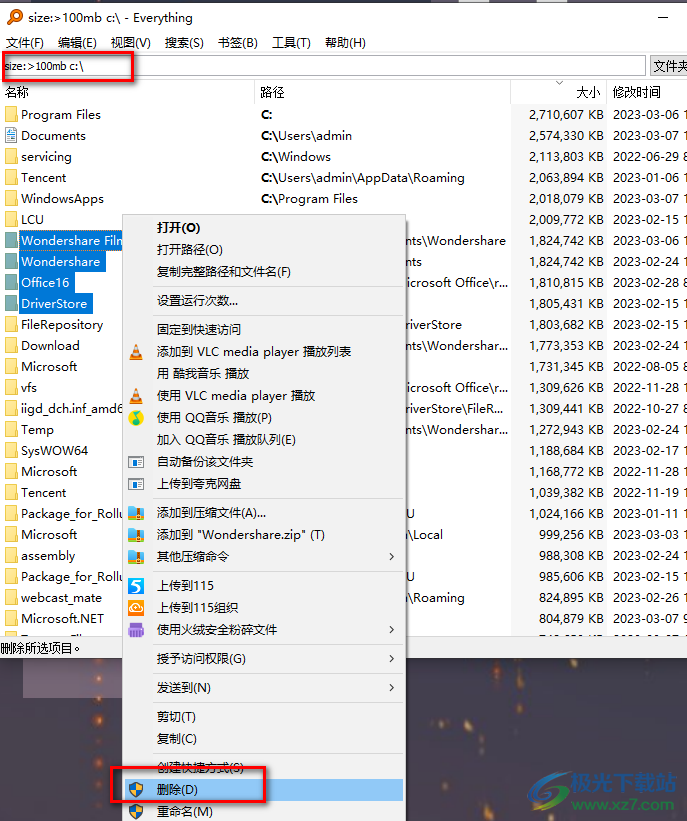Image resolution: width=687 pixels, height=821 pixels.
Task: Choose 设置运行次数... in context menu
Action: pyautogui.click(x=264, y=301)
